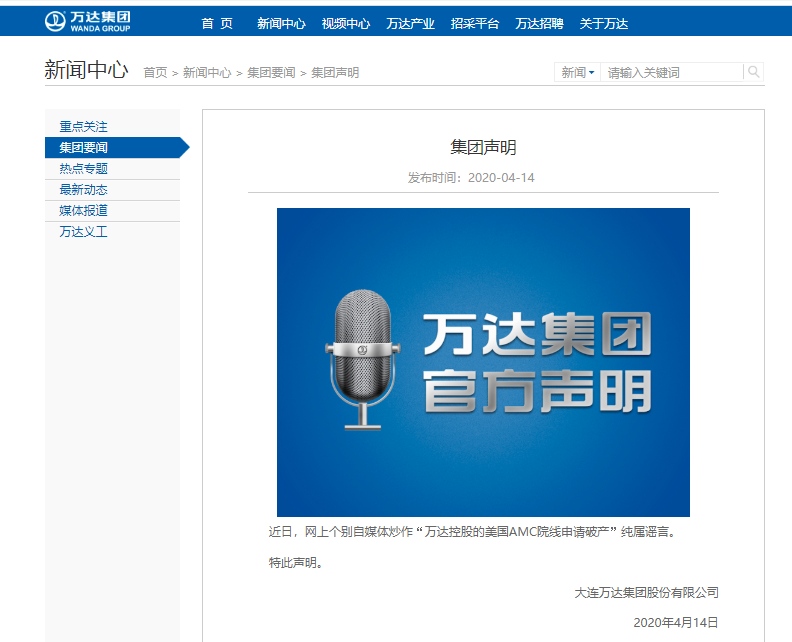Click 集团要闻 breadcrumb link
Viewport: 792px width, 642px height.
click(271, 73)
